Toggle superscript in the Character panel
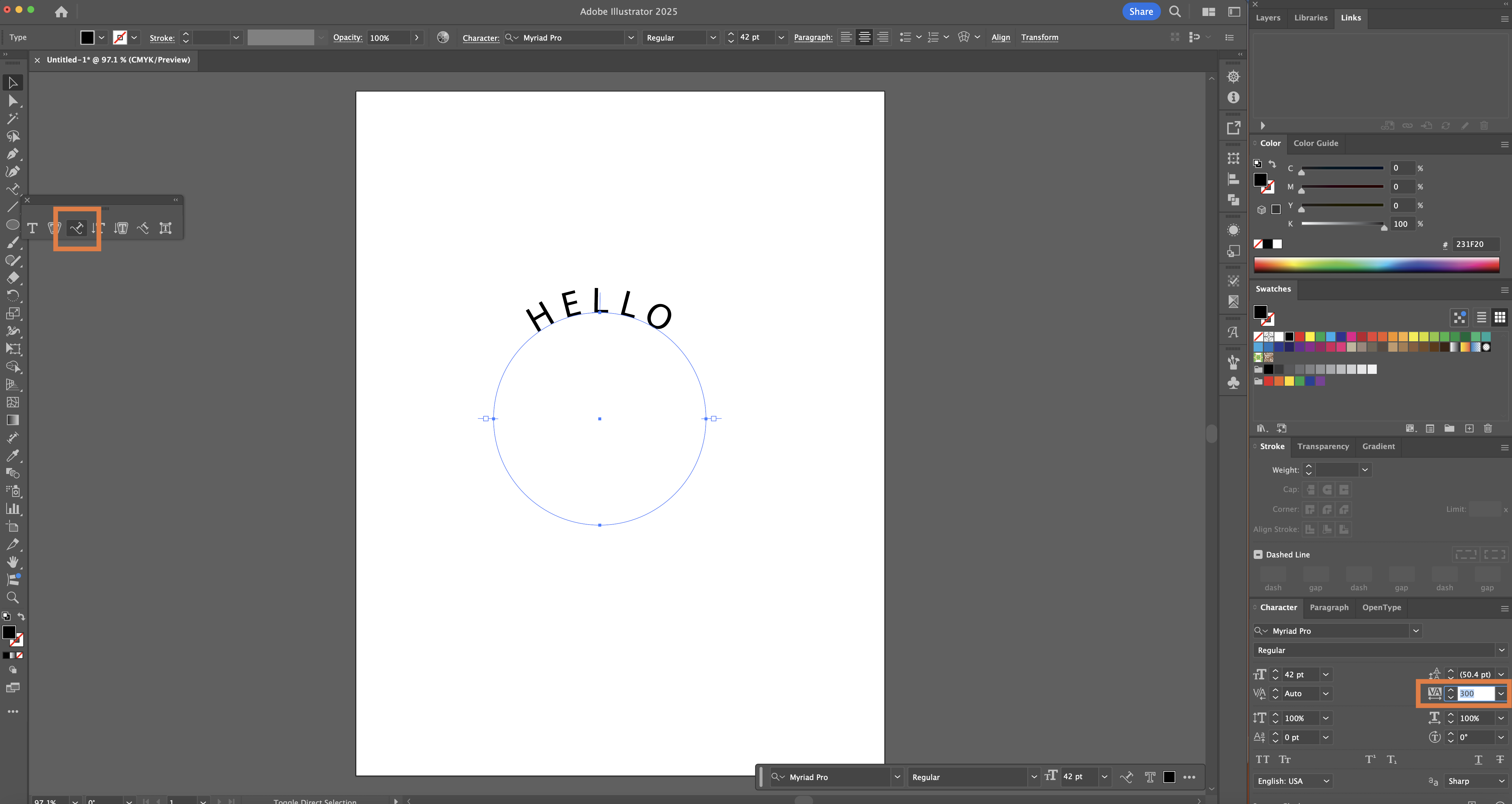This screenshot has height=804, width=1512. tap(1370, 759)
